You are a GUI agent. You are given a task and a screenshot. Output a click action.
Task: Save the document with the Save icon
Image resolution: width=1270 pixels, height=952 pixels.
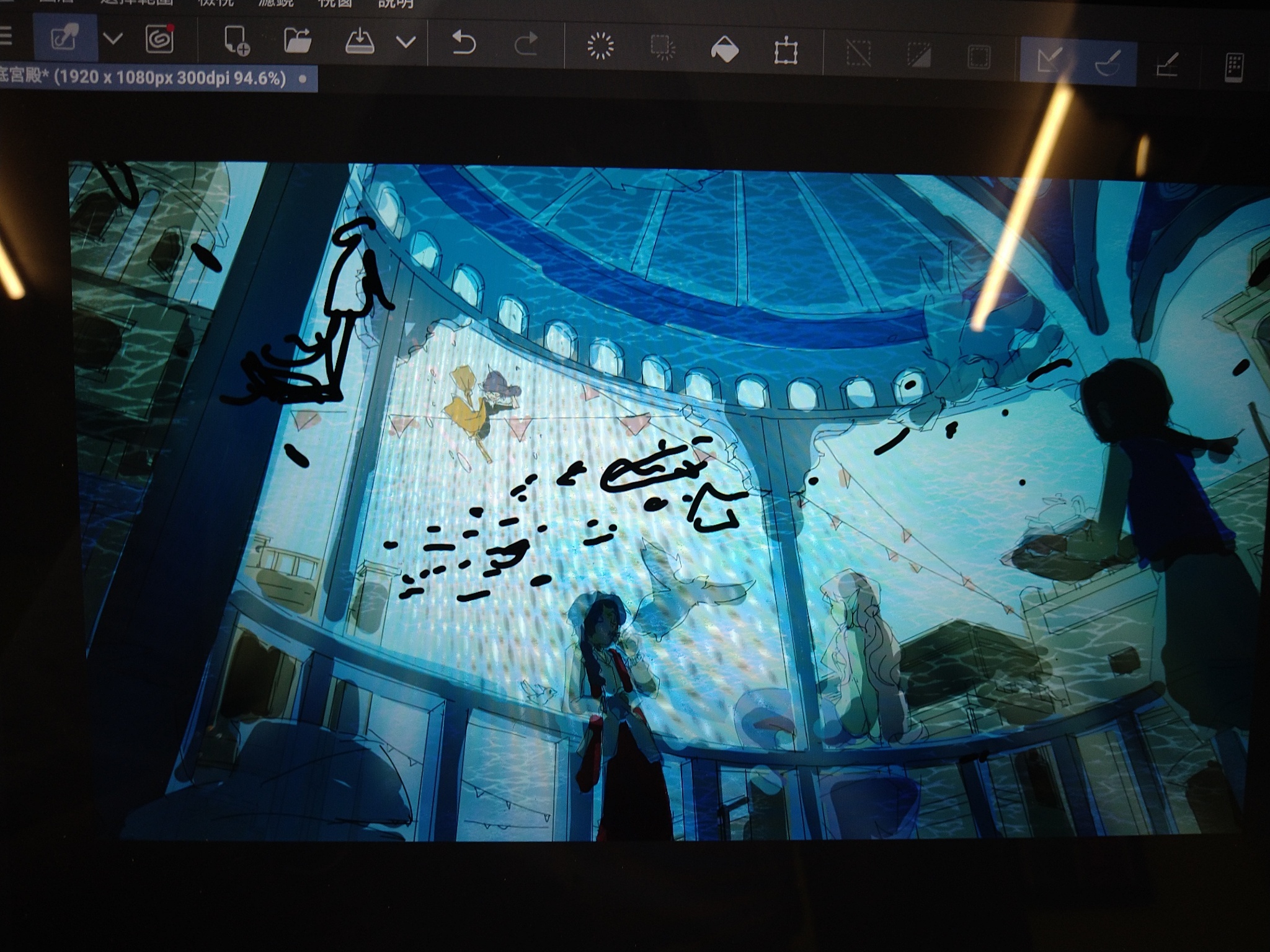(360, 42)
